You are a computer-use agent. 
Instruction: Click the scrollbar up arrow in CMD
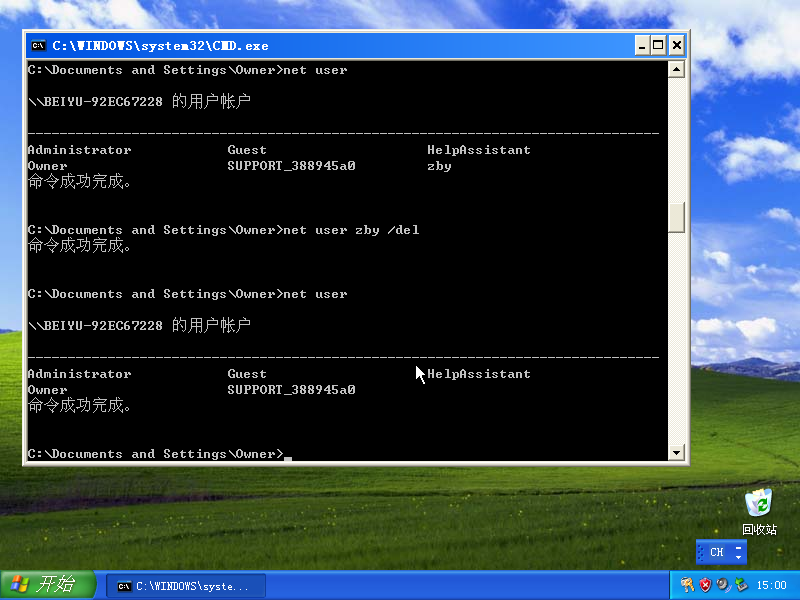pos(676,69)
